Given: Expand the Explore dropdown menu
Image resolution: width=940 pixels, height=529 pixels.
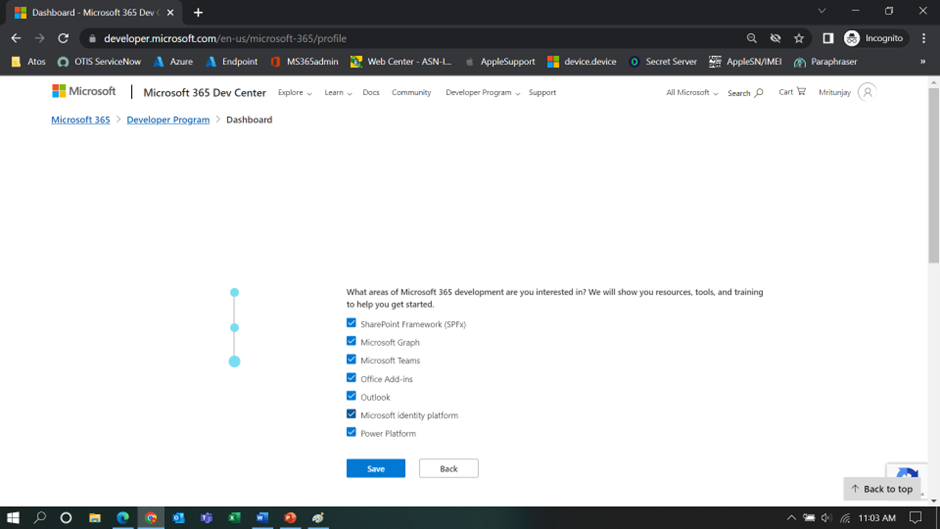Looking at the screenshot, I should pos(294,93).
